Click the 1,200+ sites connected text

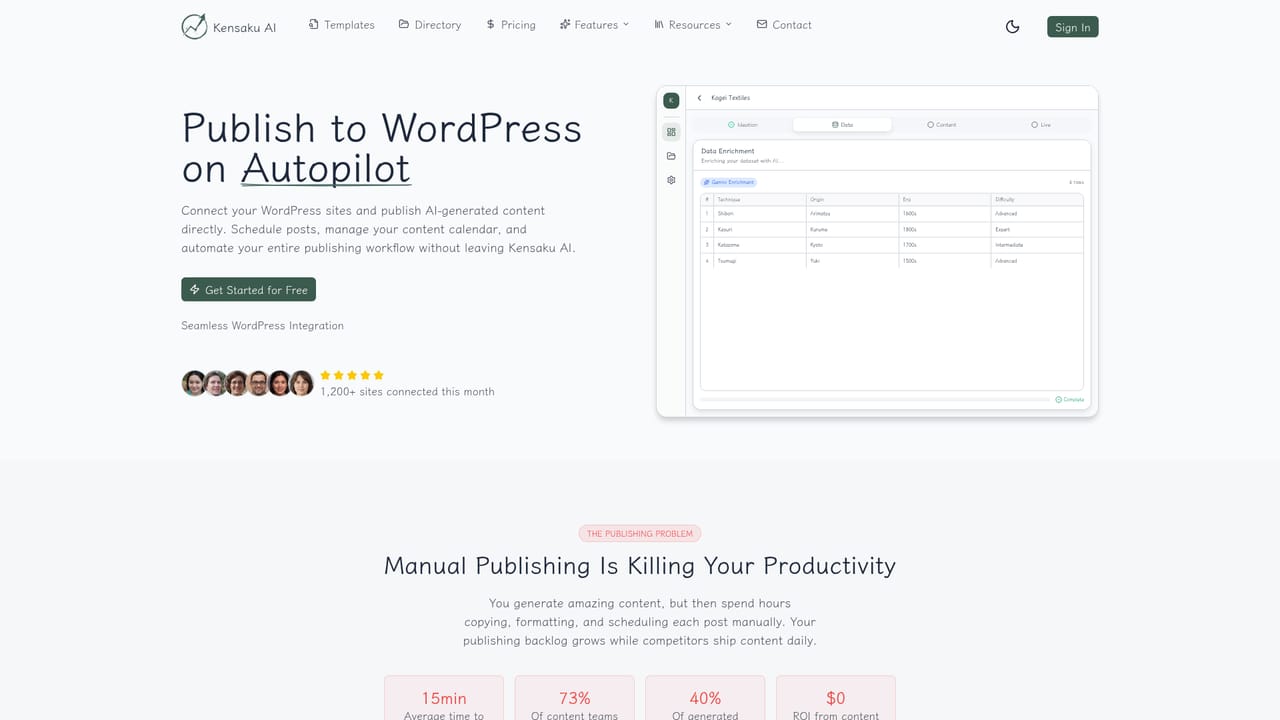click(407, 392)
